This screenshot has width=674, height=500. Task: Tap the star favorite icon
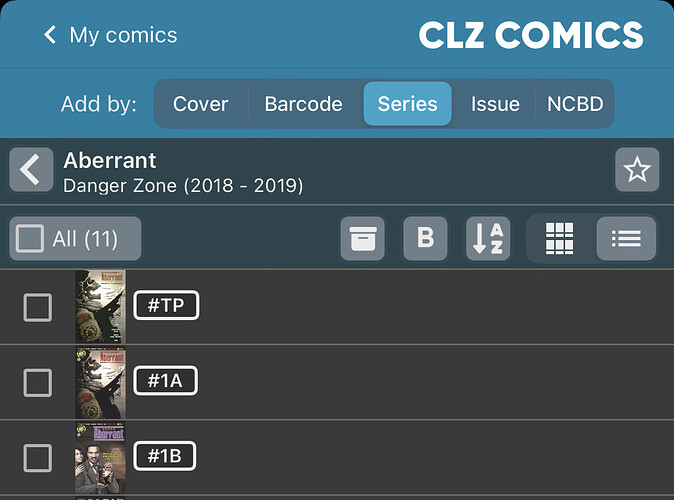637,170
